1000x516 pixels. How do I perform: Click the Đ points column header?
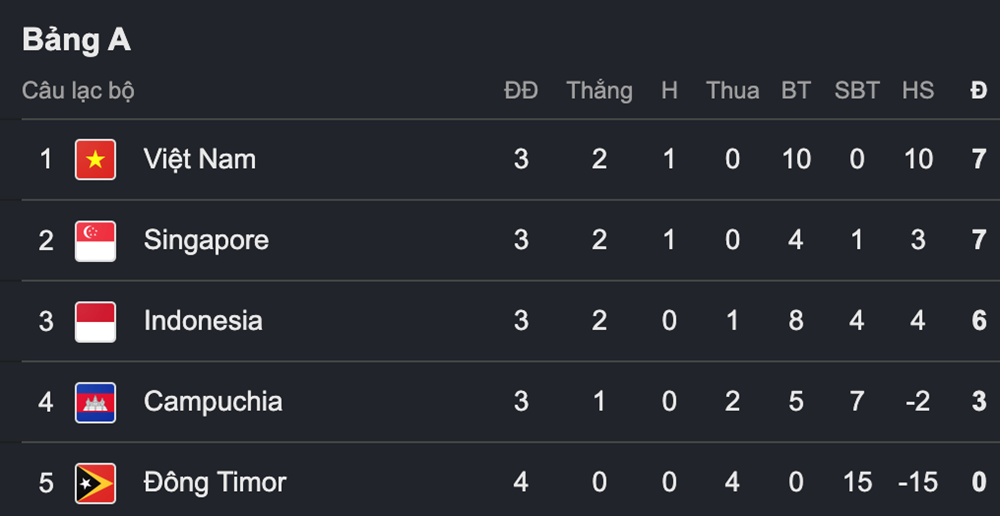tap(979, 91)
